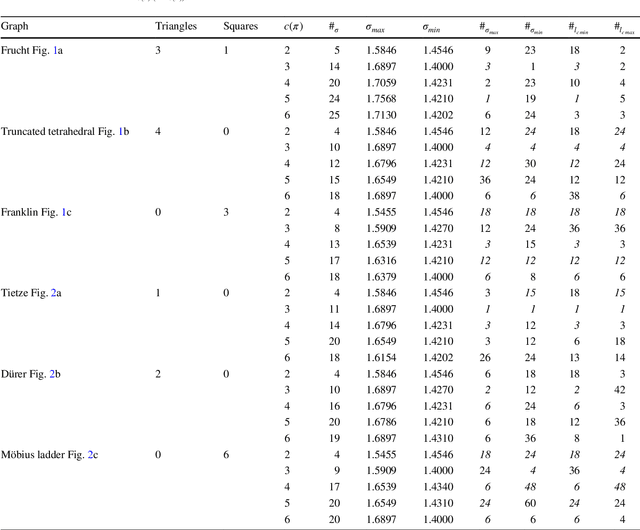Follow the Fig. 1c reference beside Franklin
The height and width of the screenshot is (530, 640).
pyautogui.click(x=65, y=212)
